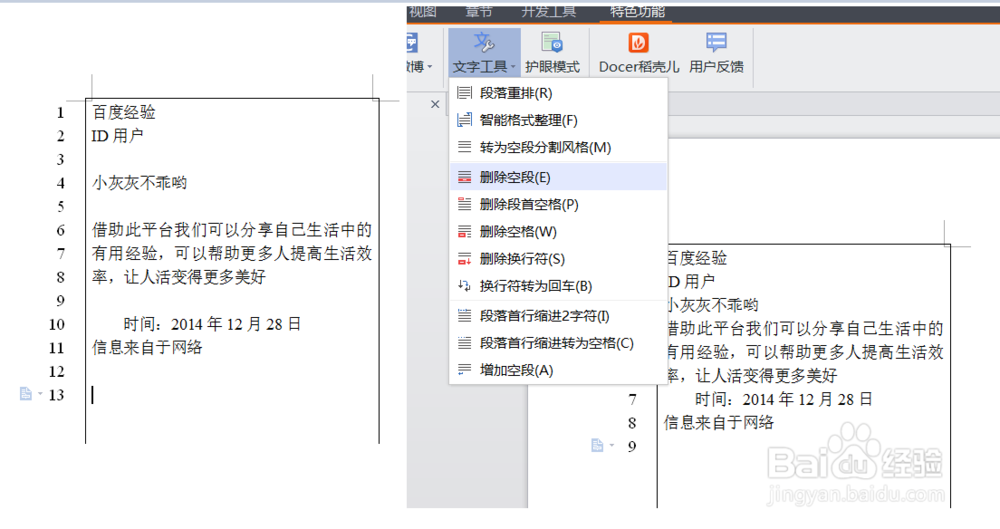Expand arrow next to line 13 icon
The height and width of the screenshot is (529, 1000).
point(40,394)
